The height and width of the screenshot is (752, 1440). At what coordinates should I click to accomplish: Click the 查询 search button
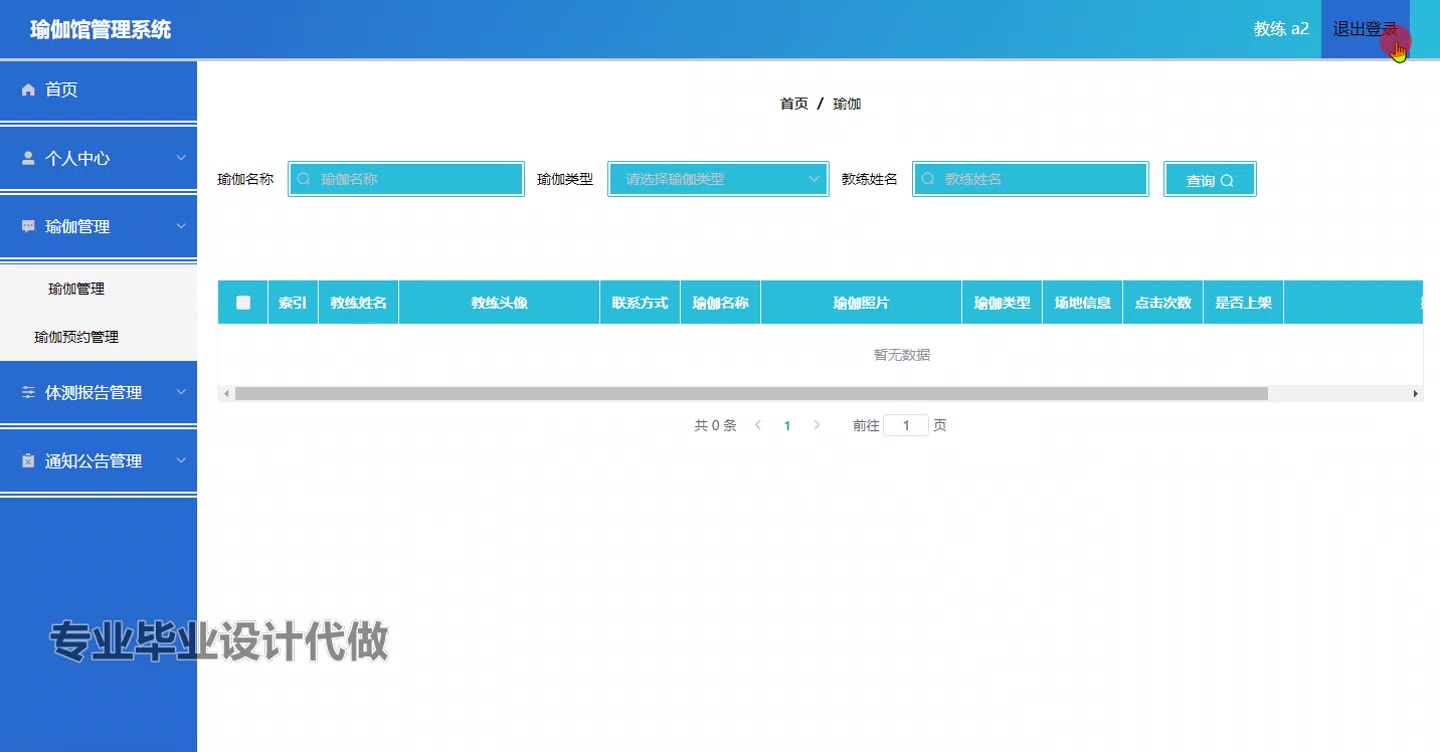1210,180
